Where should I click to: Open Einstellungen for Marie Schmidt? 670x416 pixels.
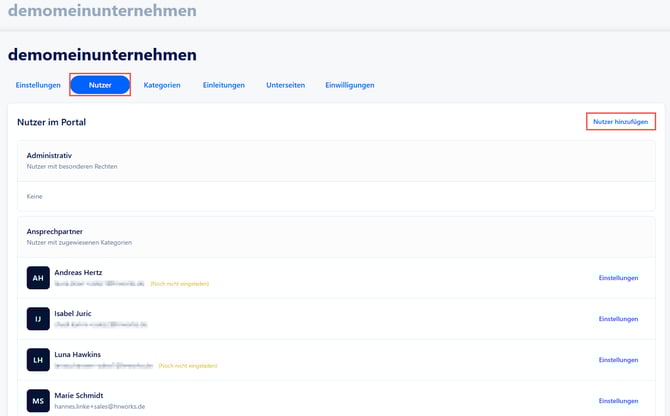[618, 400]
